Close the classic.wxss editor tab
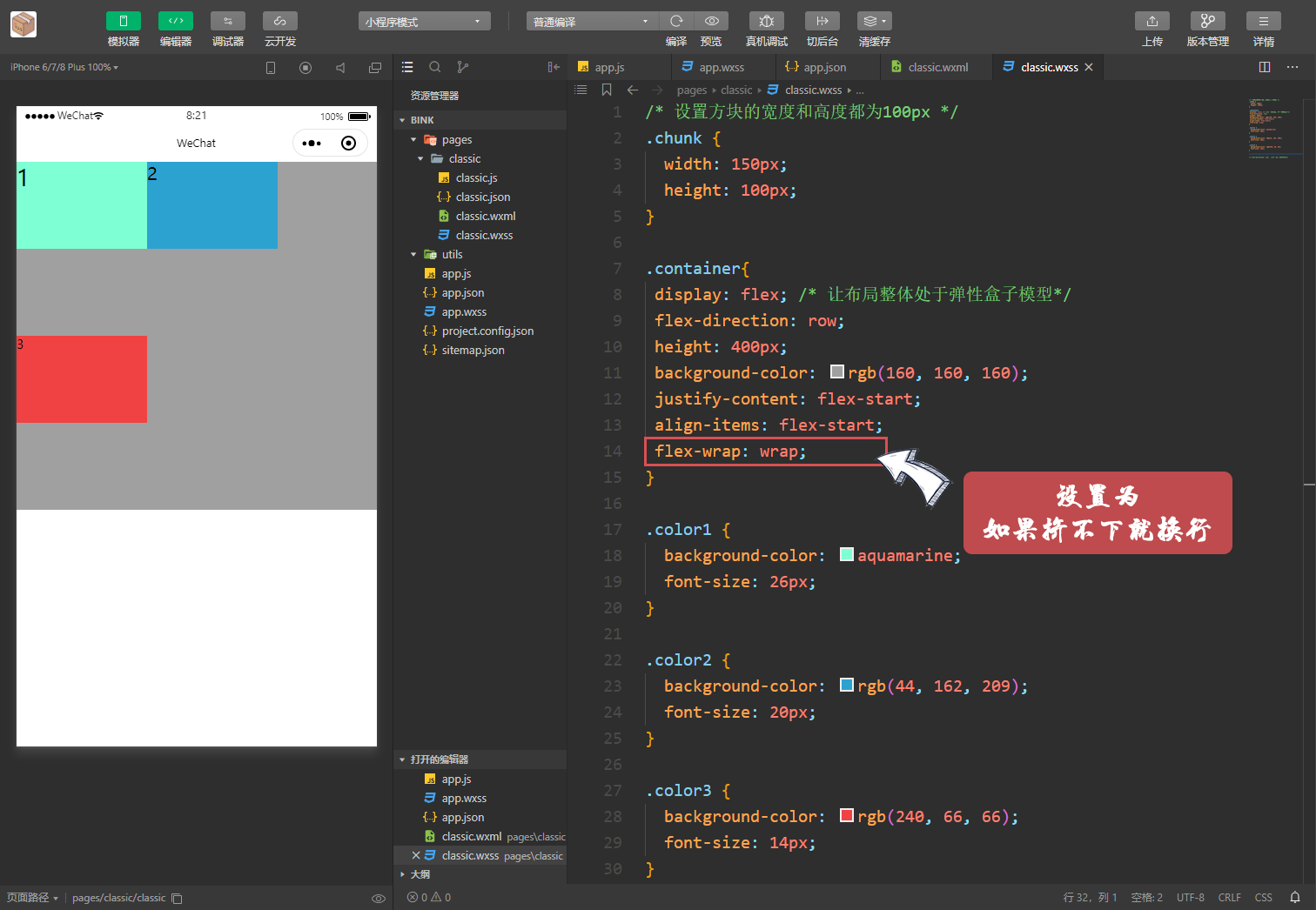Screen dimensions: 1316x910 [1089, 67]
